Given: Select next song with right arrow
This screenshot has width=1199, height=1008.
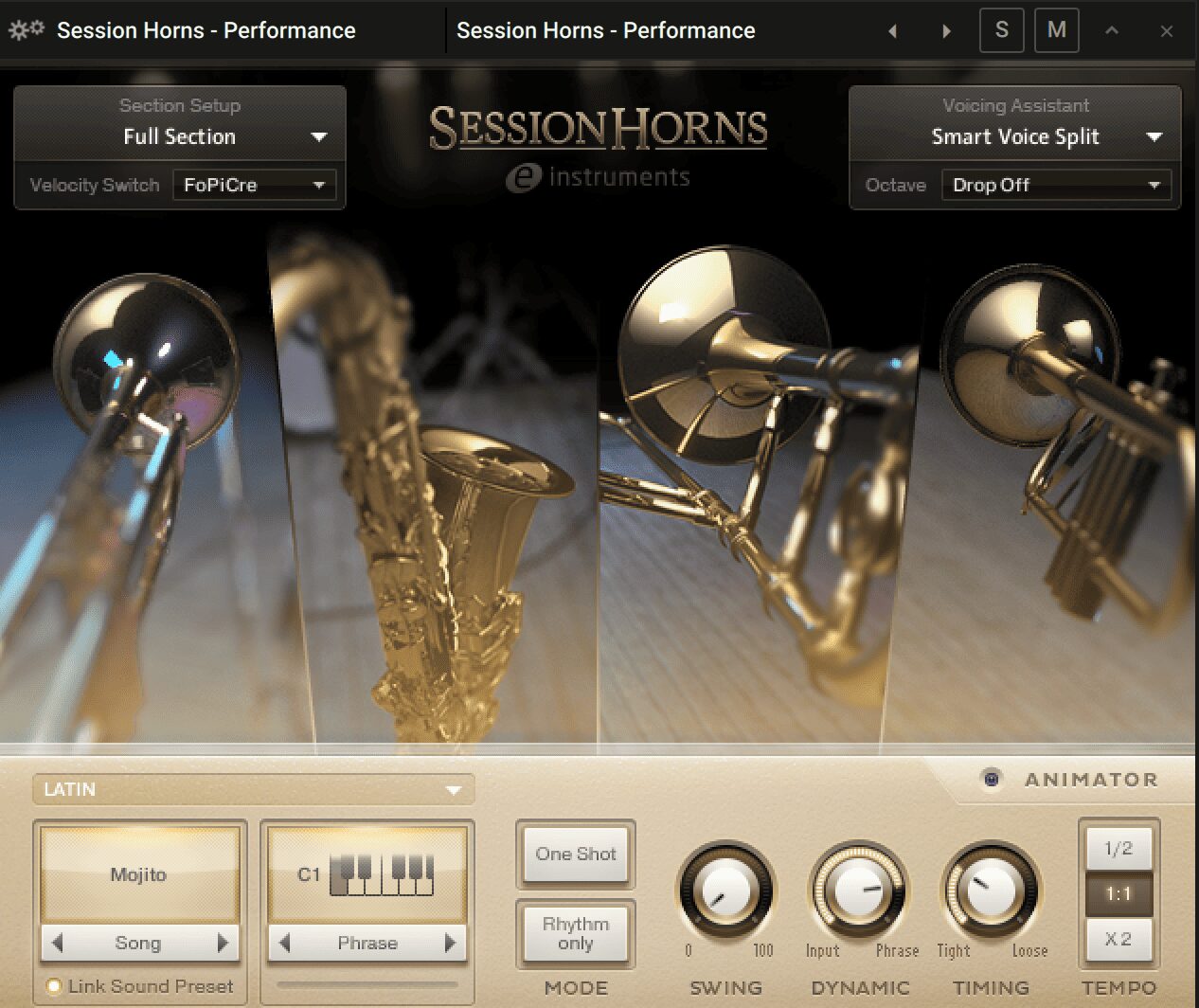Looking at the screenshot, I should click(x=224, y=943).
